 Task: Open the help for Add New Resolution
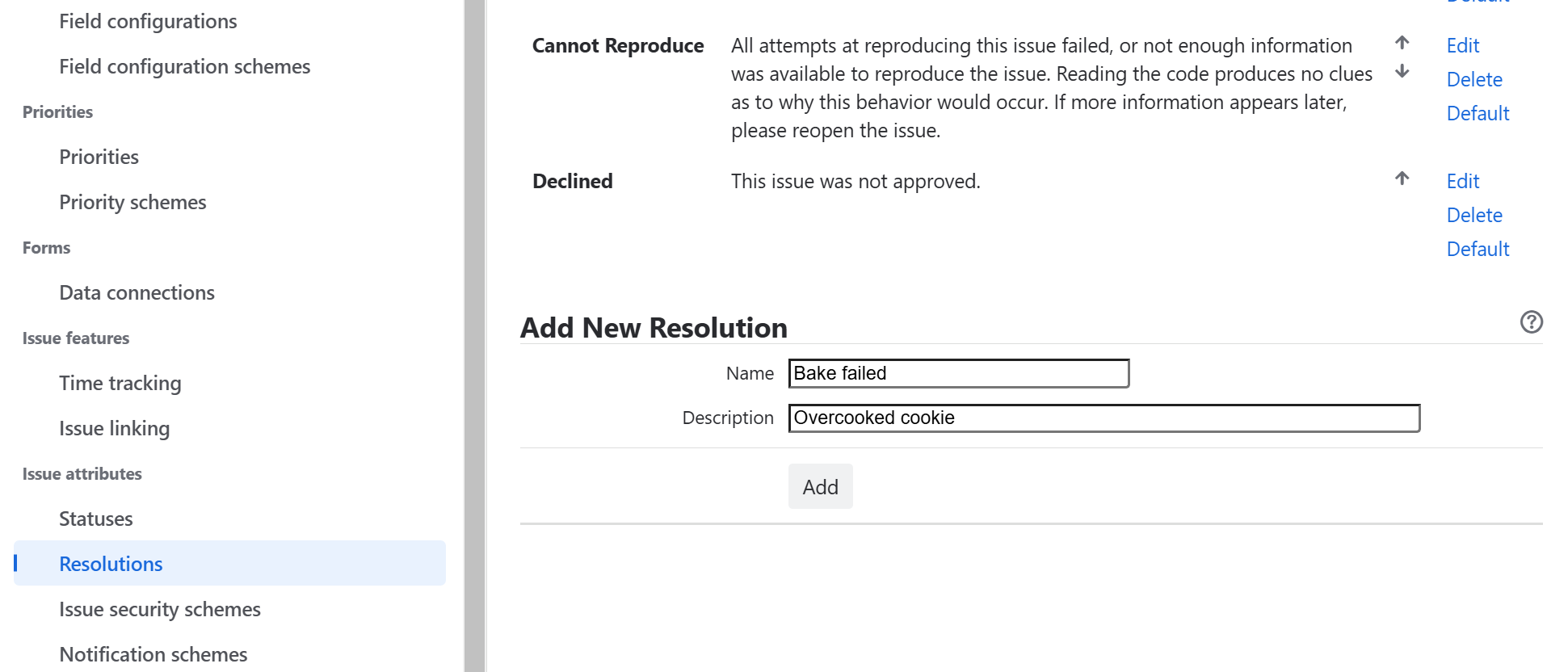click(1531, 322)
